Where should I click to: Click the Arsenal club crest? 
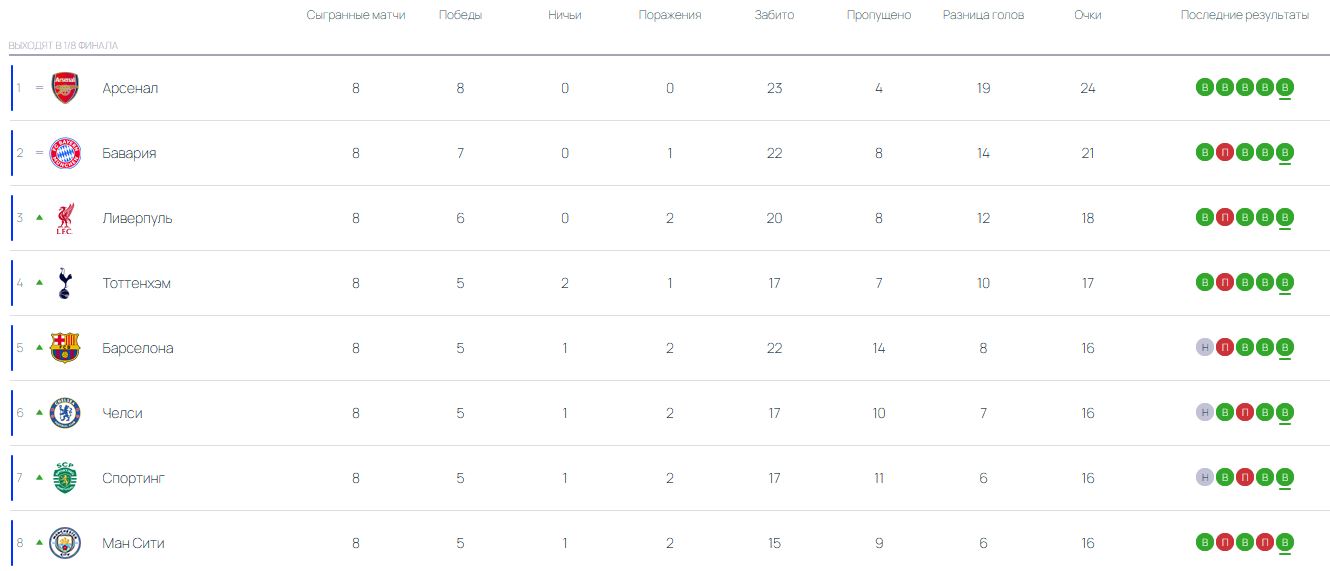[65, 88]
